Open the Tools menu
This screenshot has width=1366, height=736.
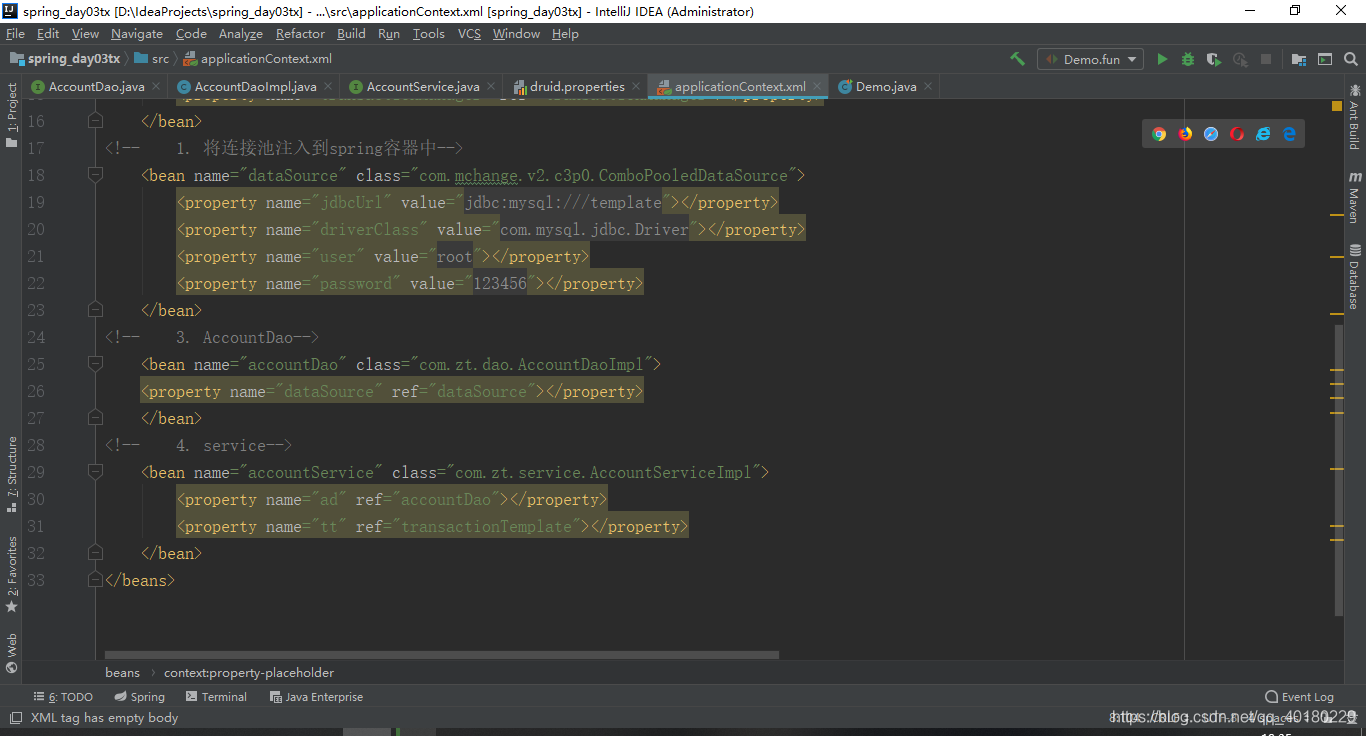[428, 33]
